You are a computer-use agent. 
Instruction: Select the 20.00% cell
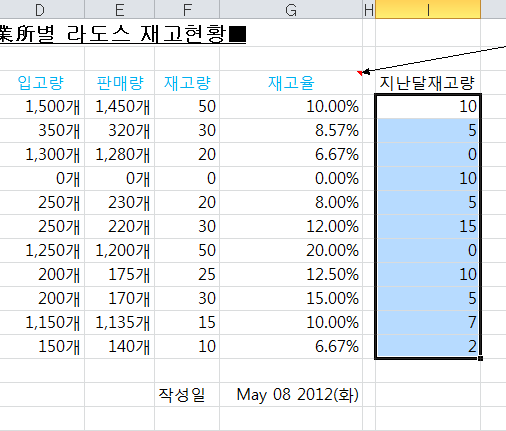tap(291, 251)
